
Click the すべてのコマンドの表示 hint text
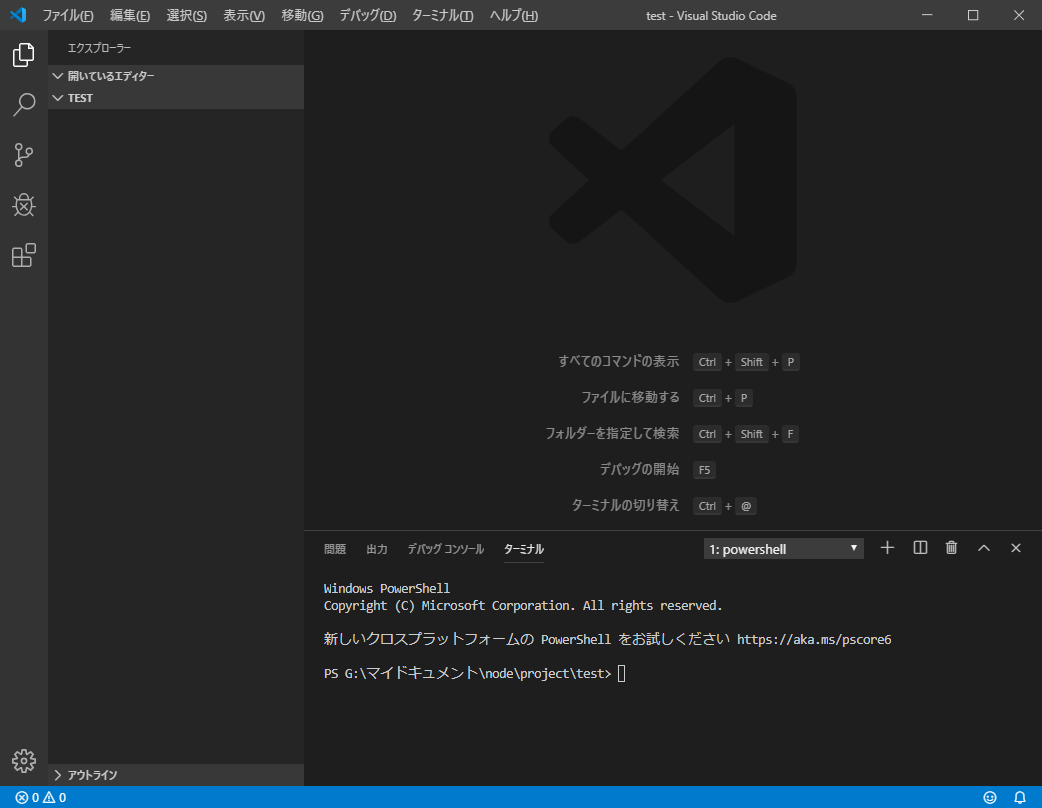pos(619,361)
